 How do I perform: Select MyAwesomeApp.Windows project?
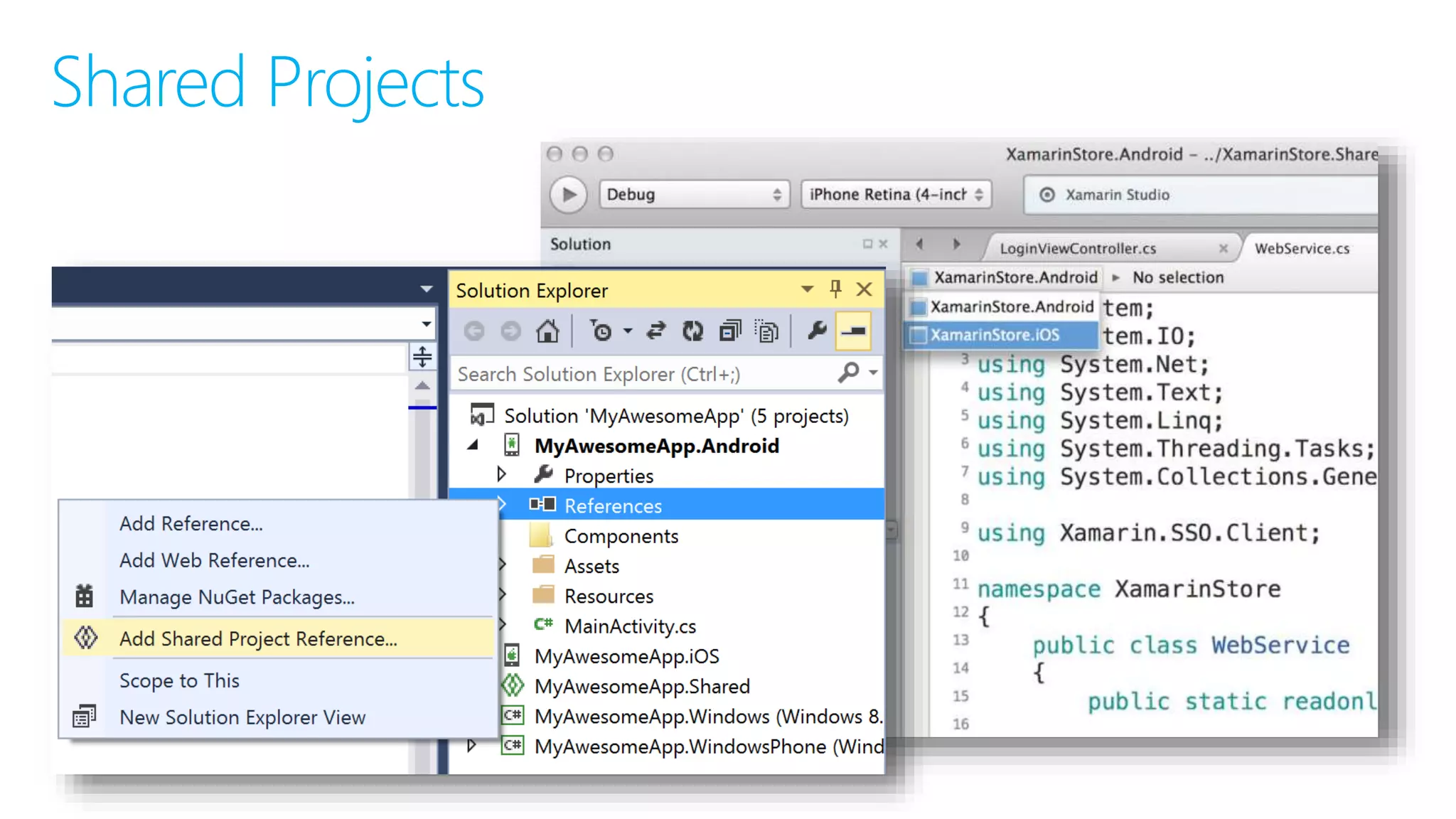708,716
